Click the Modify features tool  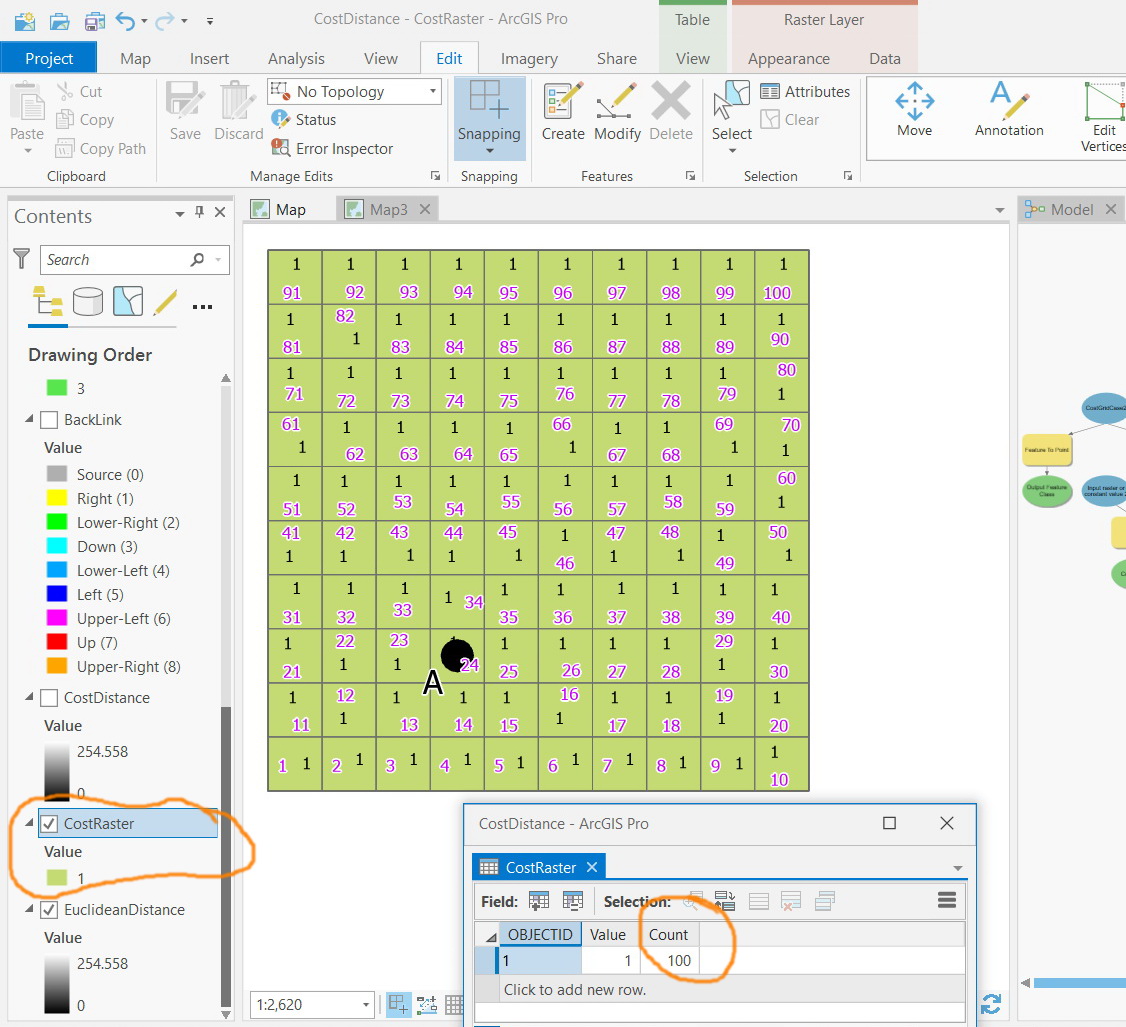point(617,111)
